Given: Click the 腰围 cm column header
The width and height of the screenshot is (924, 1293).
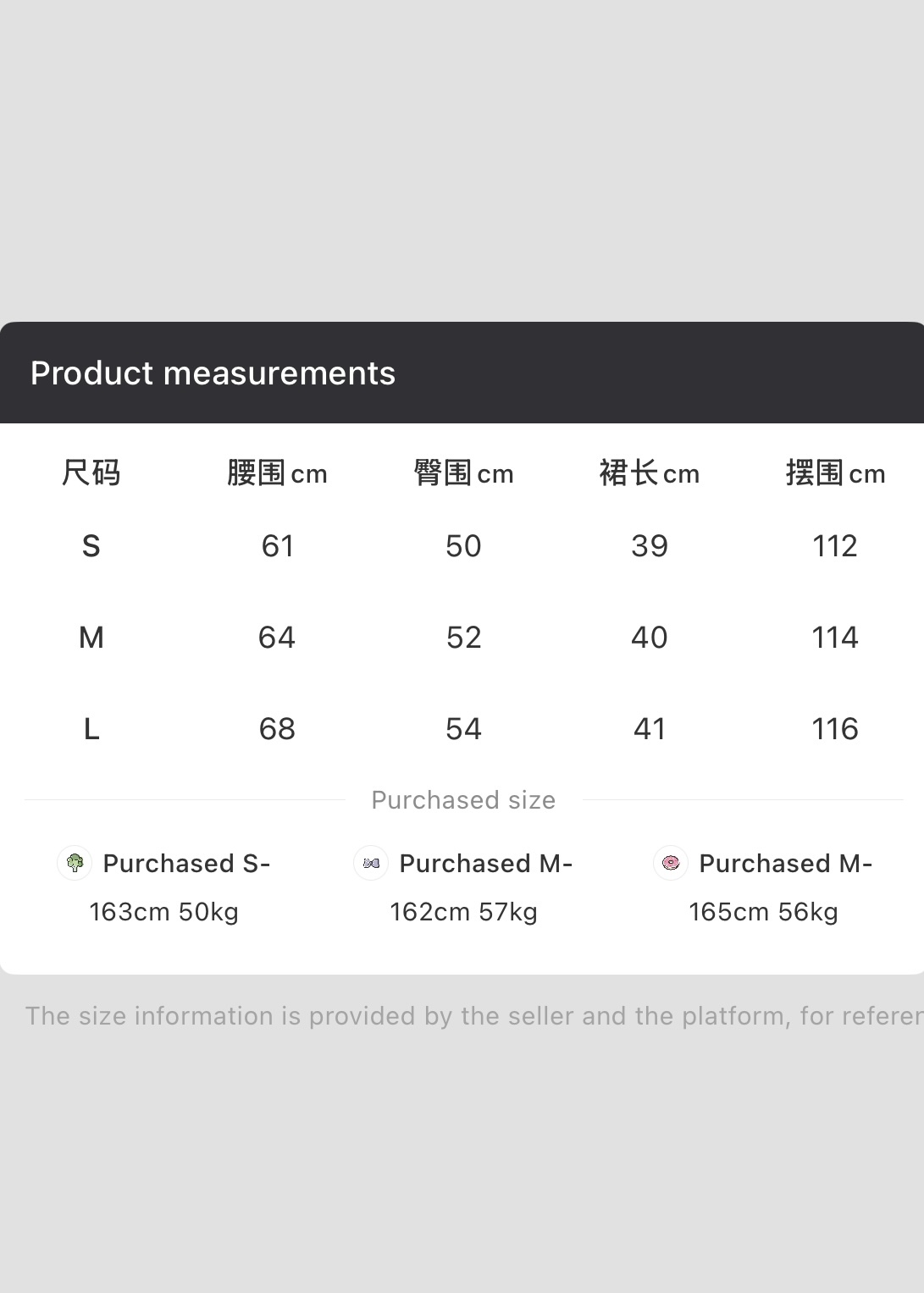Looking at the screenshot, I should coord(277,472).
